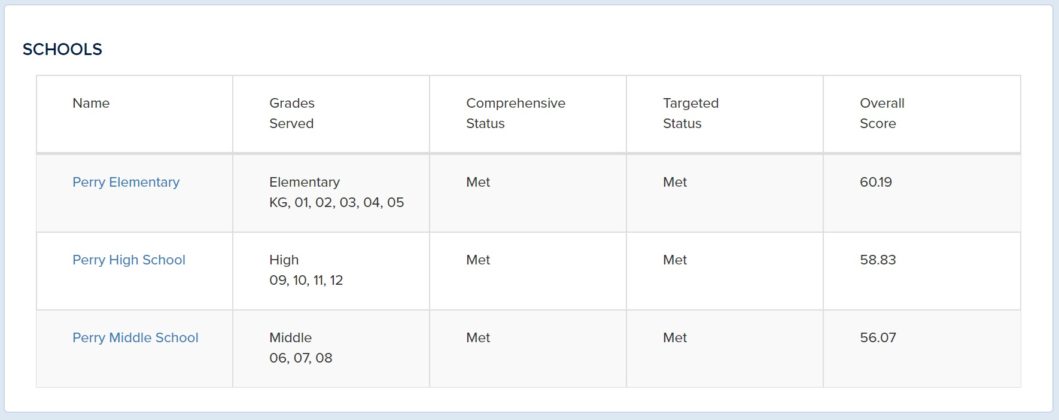
Task: Click the Elementary KG–05 grades cell
Action: [x=336, y=192]
